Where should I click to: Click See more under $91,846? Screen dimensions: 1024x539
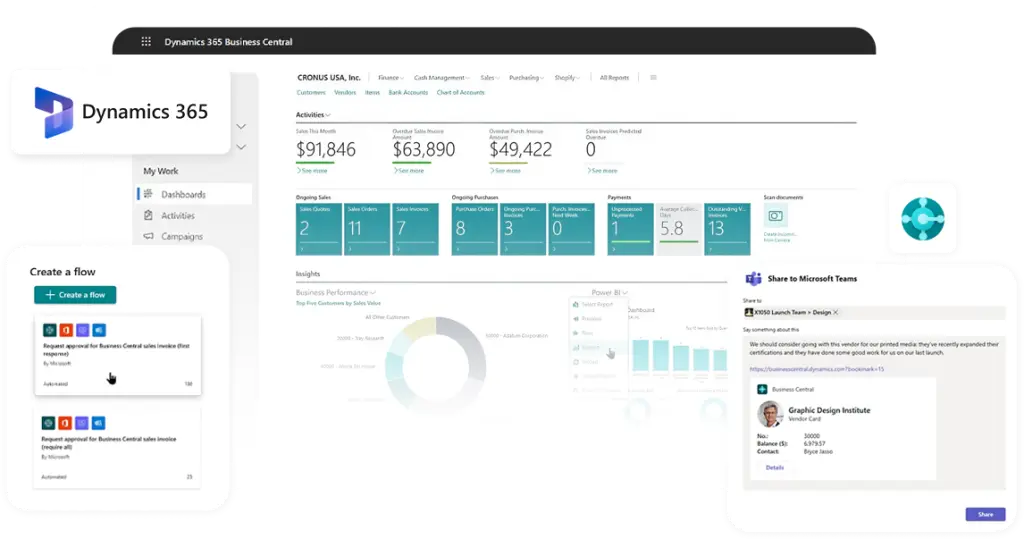312,171
